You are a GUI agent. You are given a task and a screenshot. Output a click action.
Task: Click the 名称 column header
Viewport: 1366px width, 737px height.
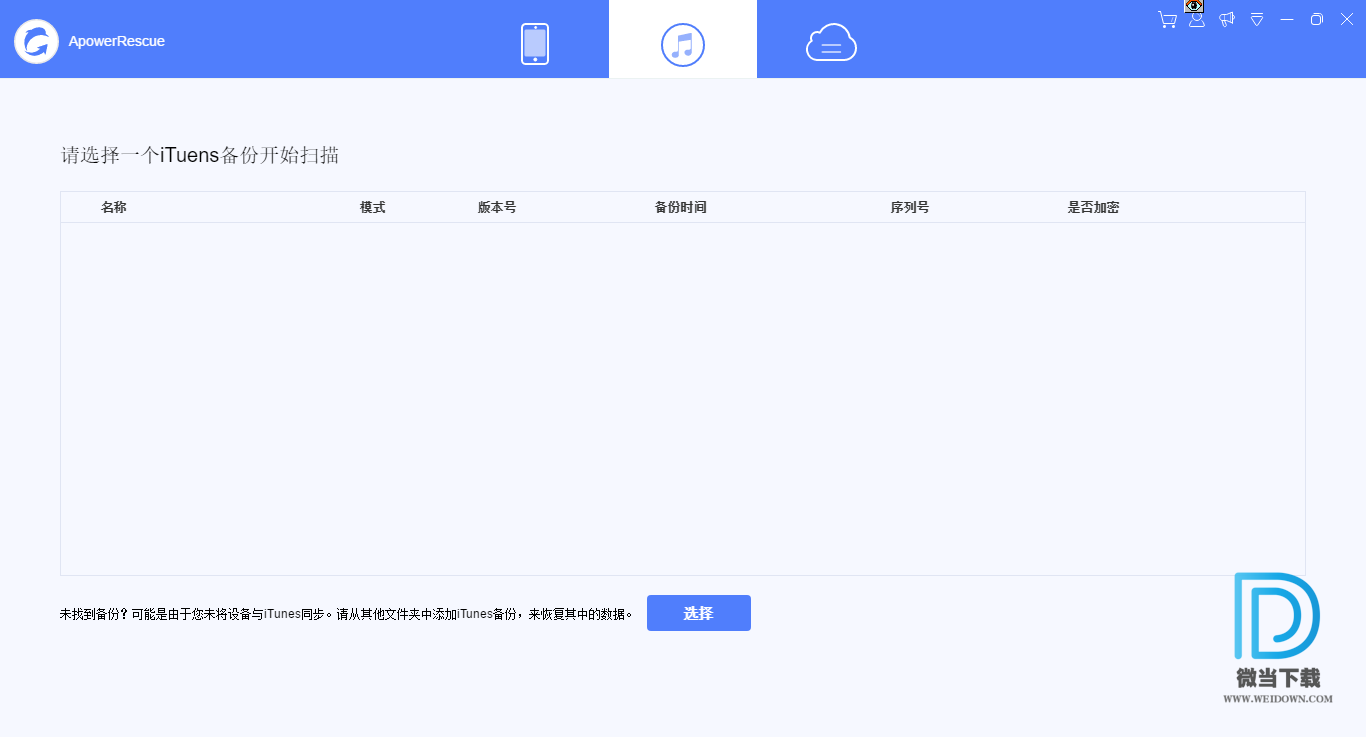[114, 207]
